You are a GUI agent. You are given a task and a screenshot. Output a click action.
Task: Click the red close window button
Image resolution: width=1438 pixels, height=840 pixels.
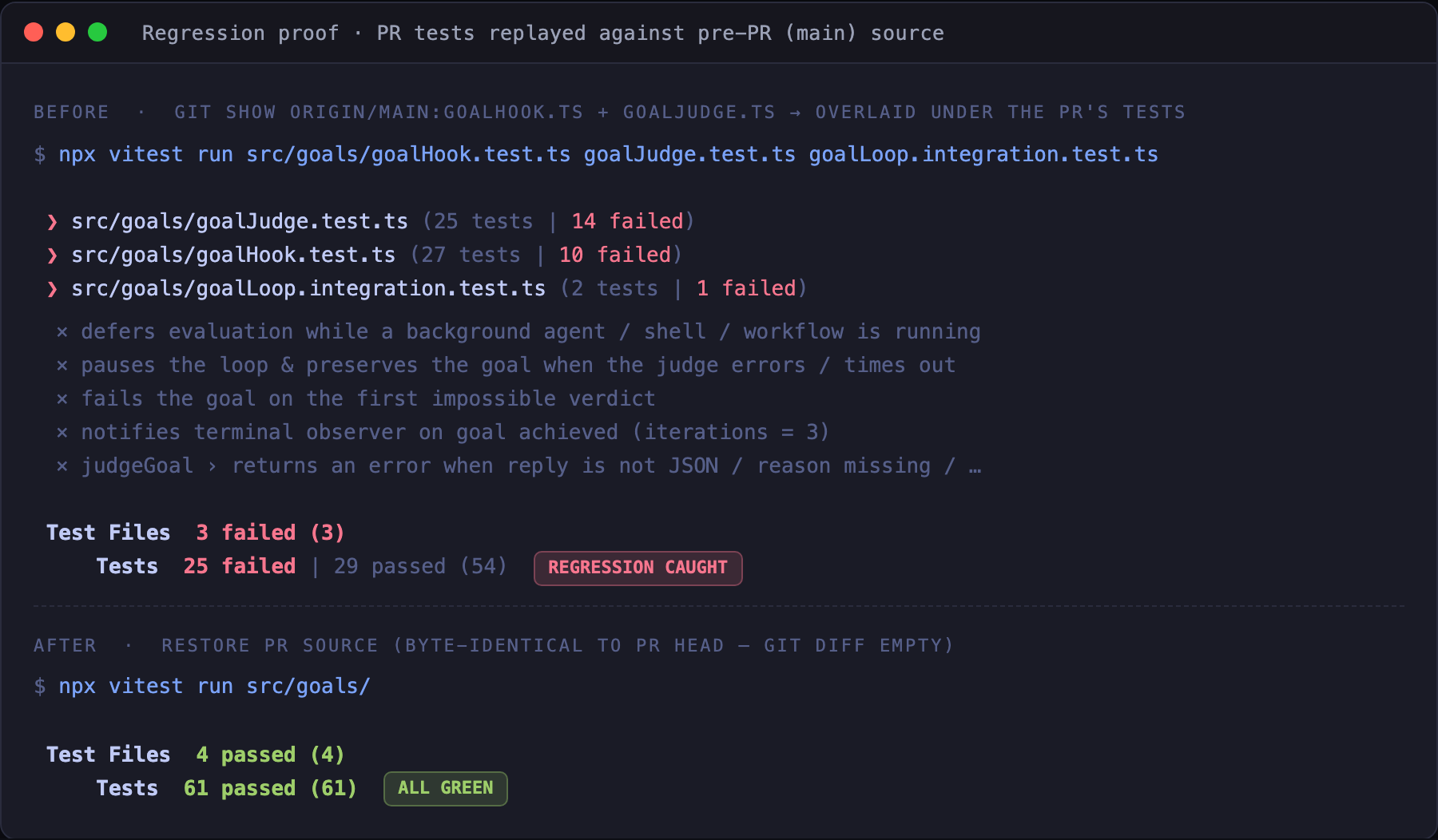(x=34, y=32)
